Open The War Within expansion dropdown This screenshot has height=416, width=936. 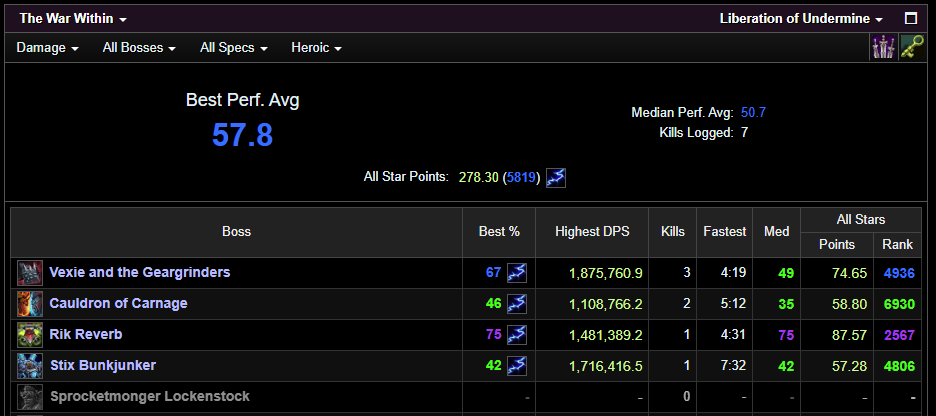73,19
